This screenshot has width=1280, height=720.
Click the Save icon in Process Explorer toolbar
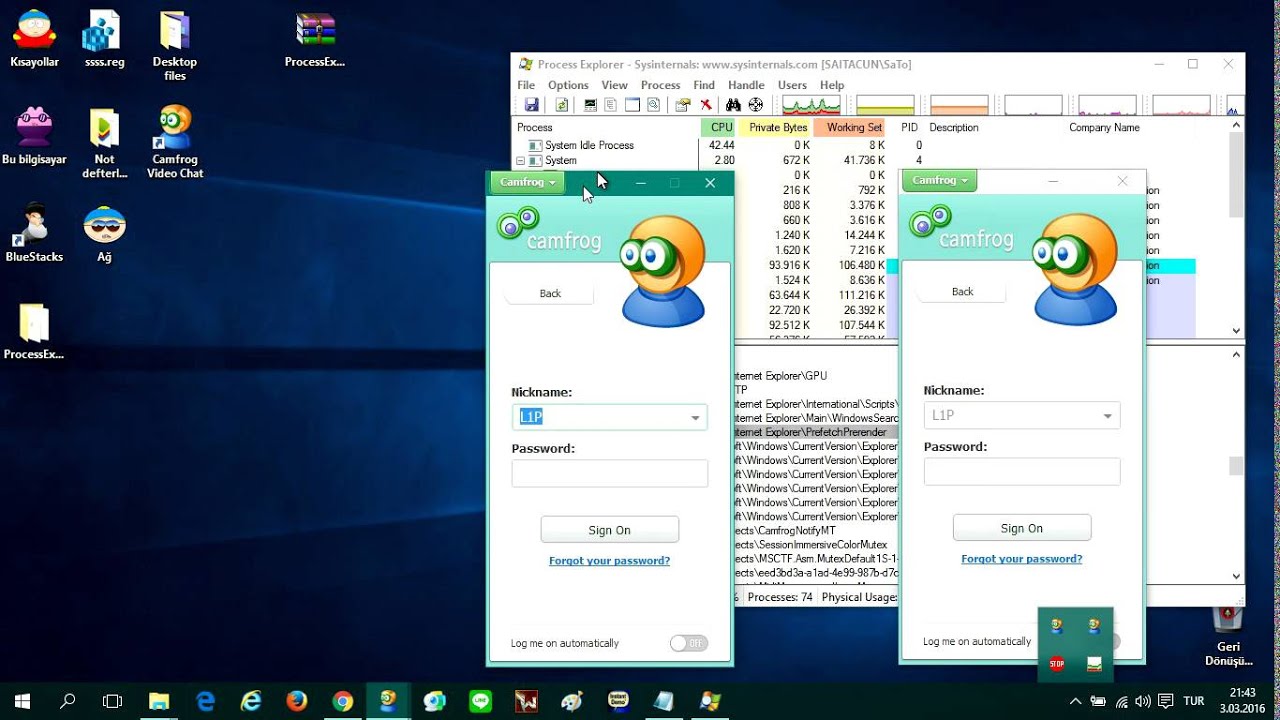point(531,105)
